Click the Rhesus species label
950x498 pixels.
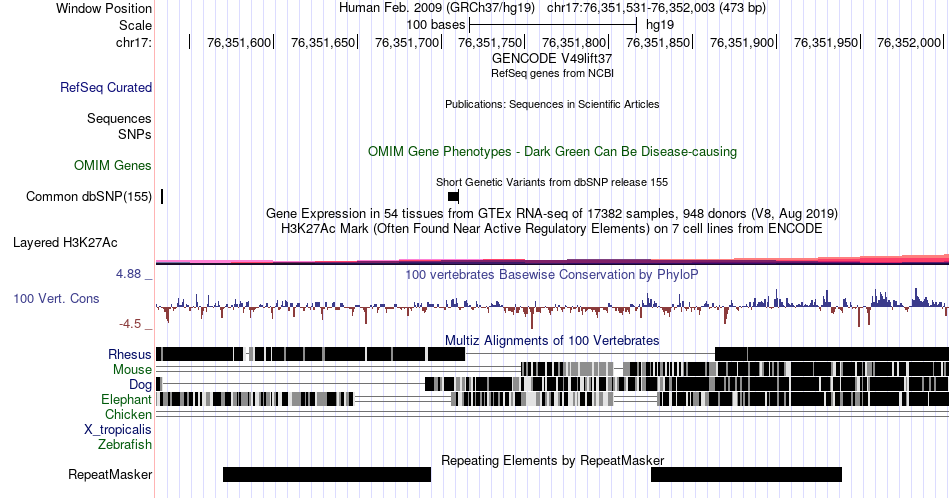[130, 354]
